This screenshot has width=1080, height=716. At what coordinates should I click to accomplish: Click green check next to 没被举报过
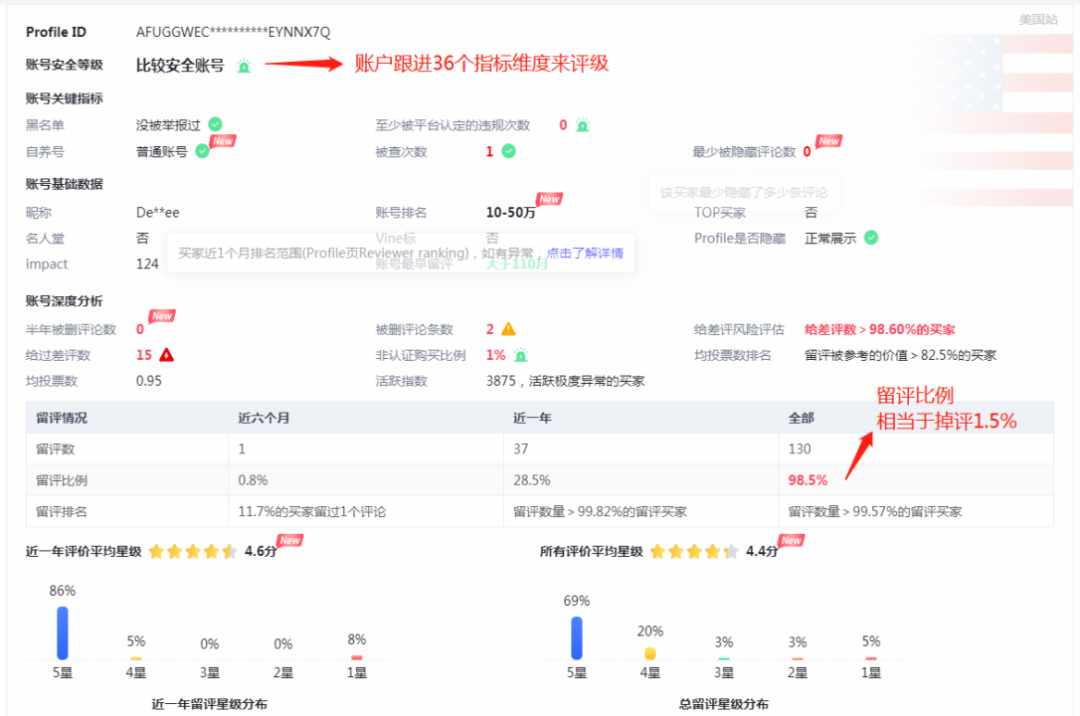click(216, 125)
